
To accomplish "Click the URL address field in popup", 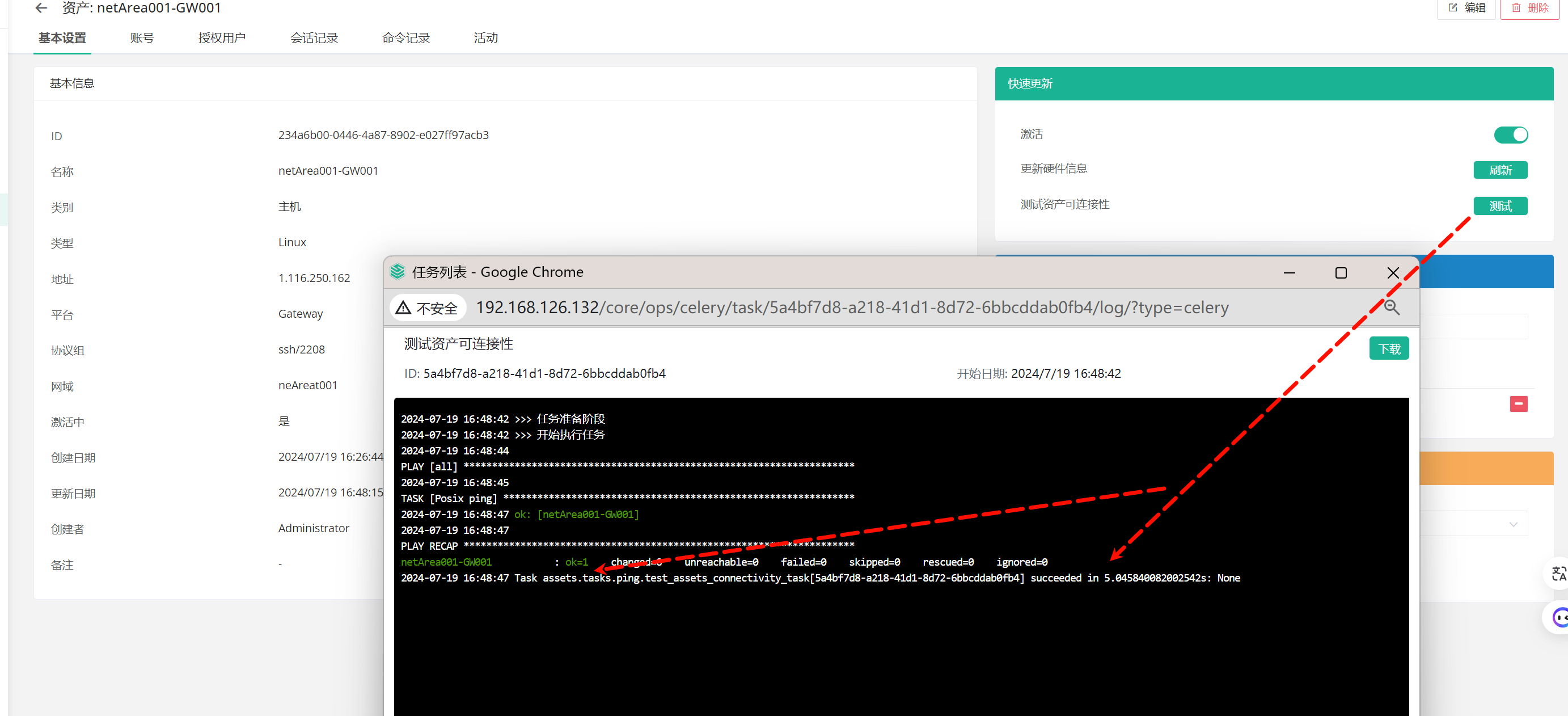I will point(852,308).
